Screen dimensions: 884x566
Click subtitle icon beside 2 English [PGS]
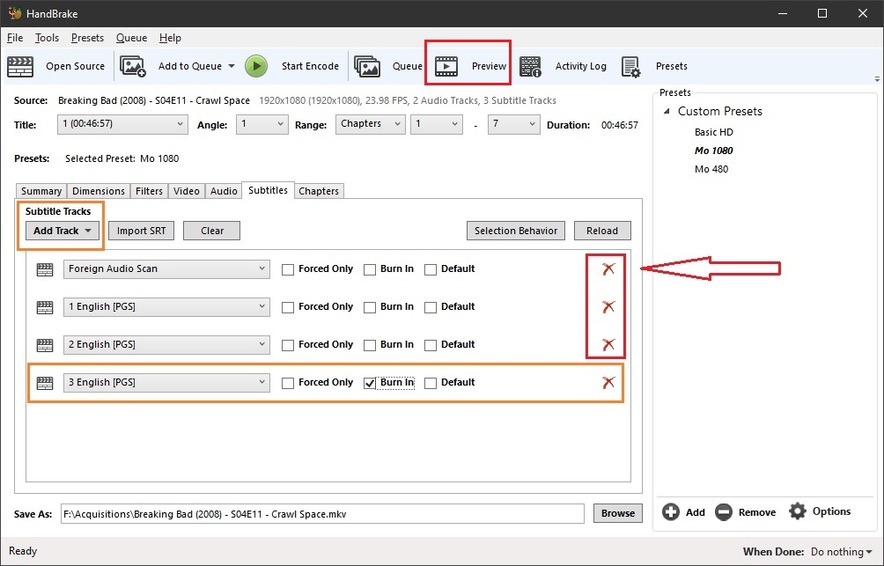[x=45, y=345]
